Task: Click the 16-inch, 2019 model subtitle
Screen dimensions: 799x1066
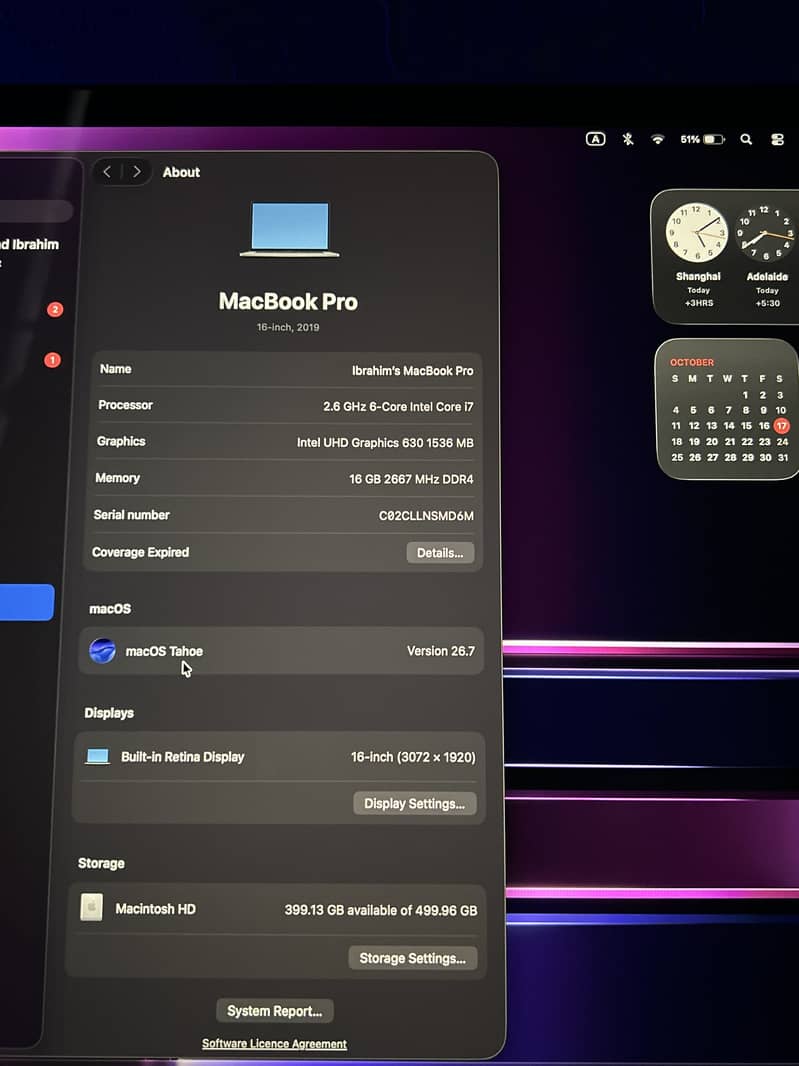Action: 288,327
